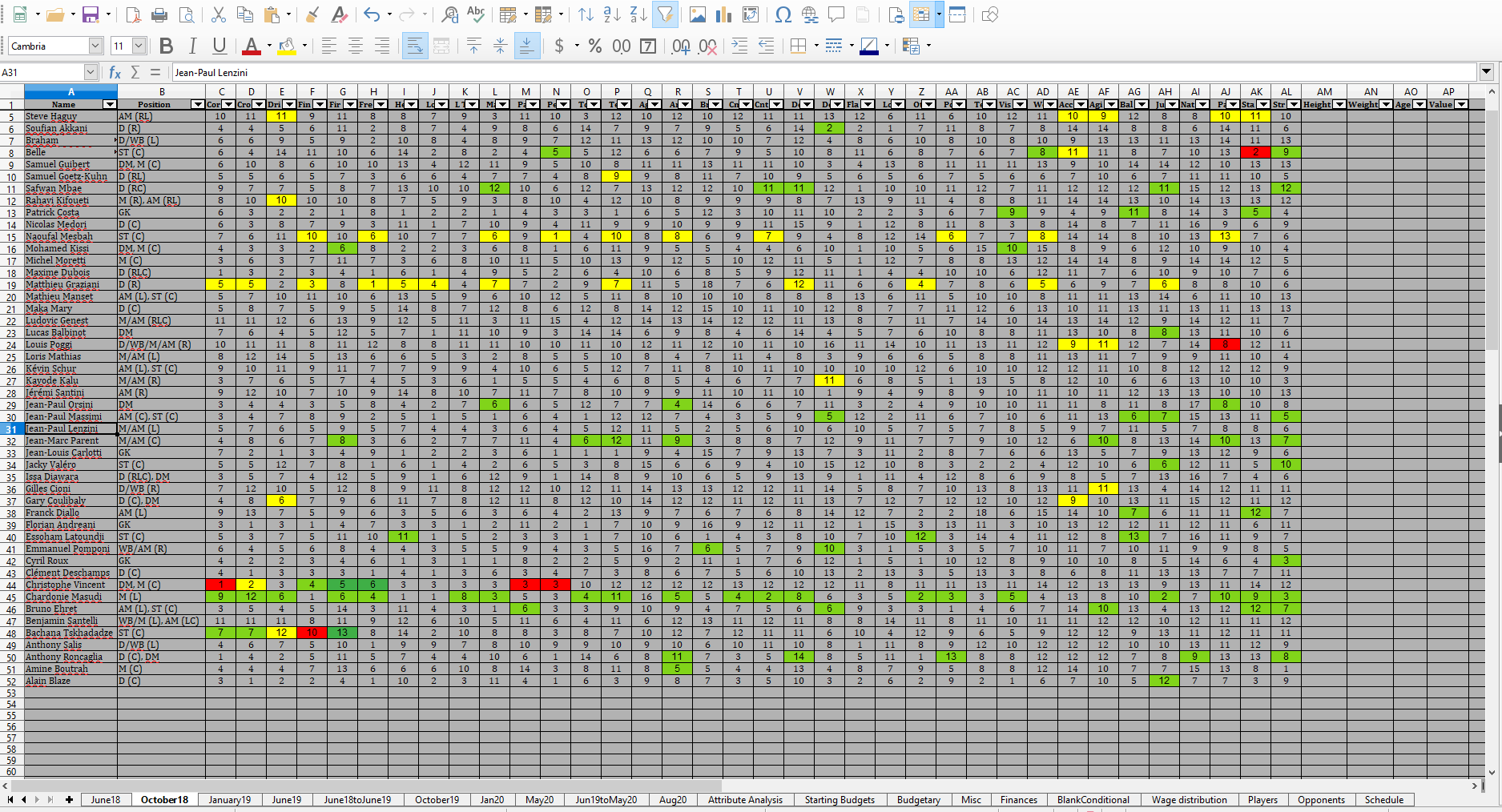Open the Cambria font name dropdown
This screenshot has height=812, width=1502.
[x=95, y=46]
